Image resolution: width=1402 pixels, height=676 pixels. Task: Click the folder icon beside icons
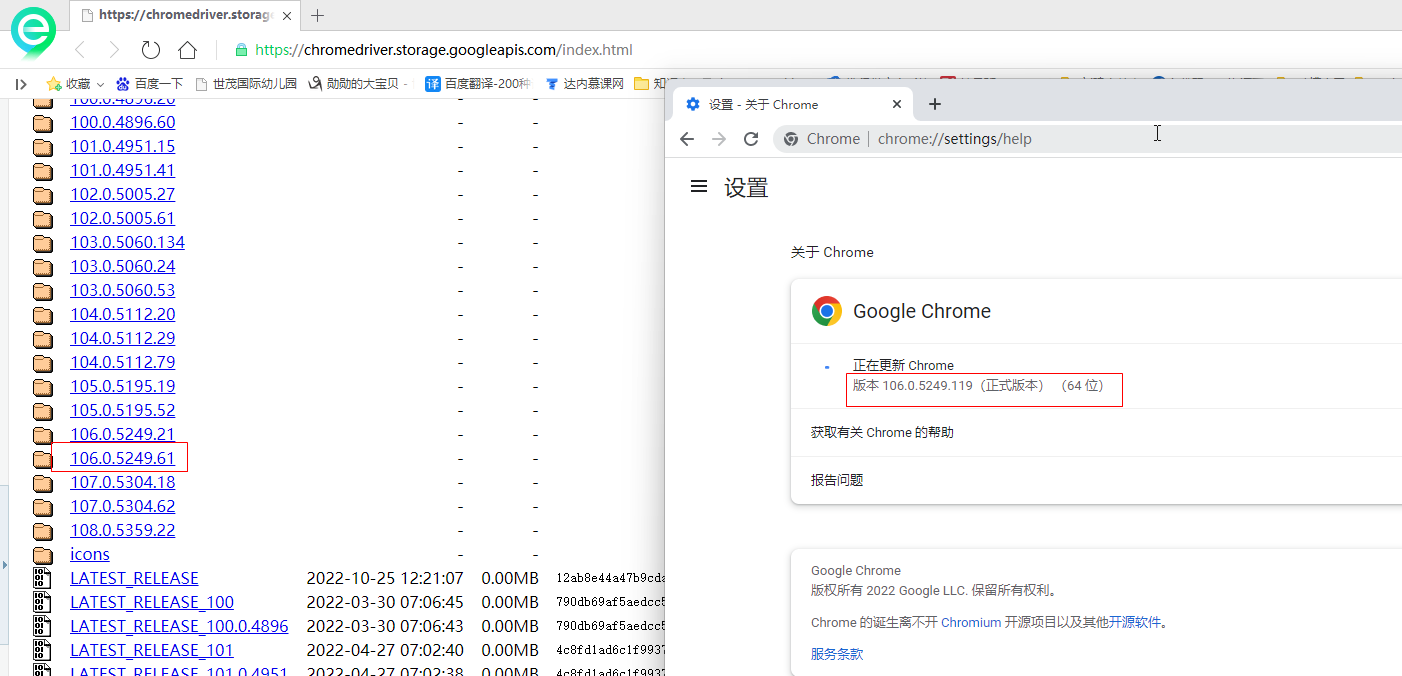42,555
